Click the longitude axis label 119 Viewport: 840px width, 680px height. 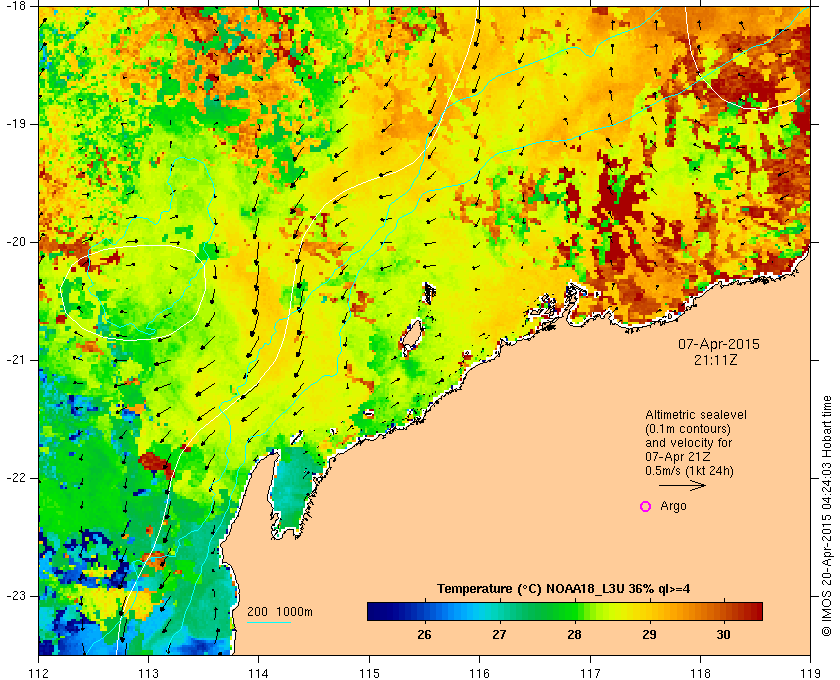(x=810, y=673)
